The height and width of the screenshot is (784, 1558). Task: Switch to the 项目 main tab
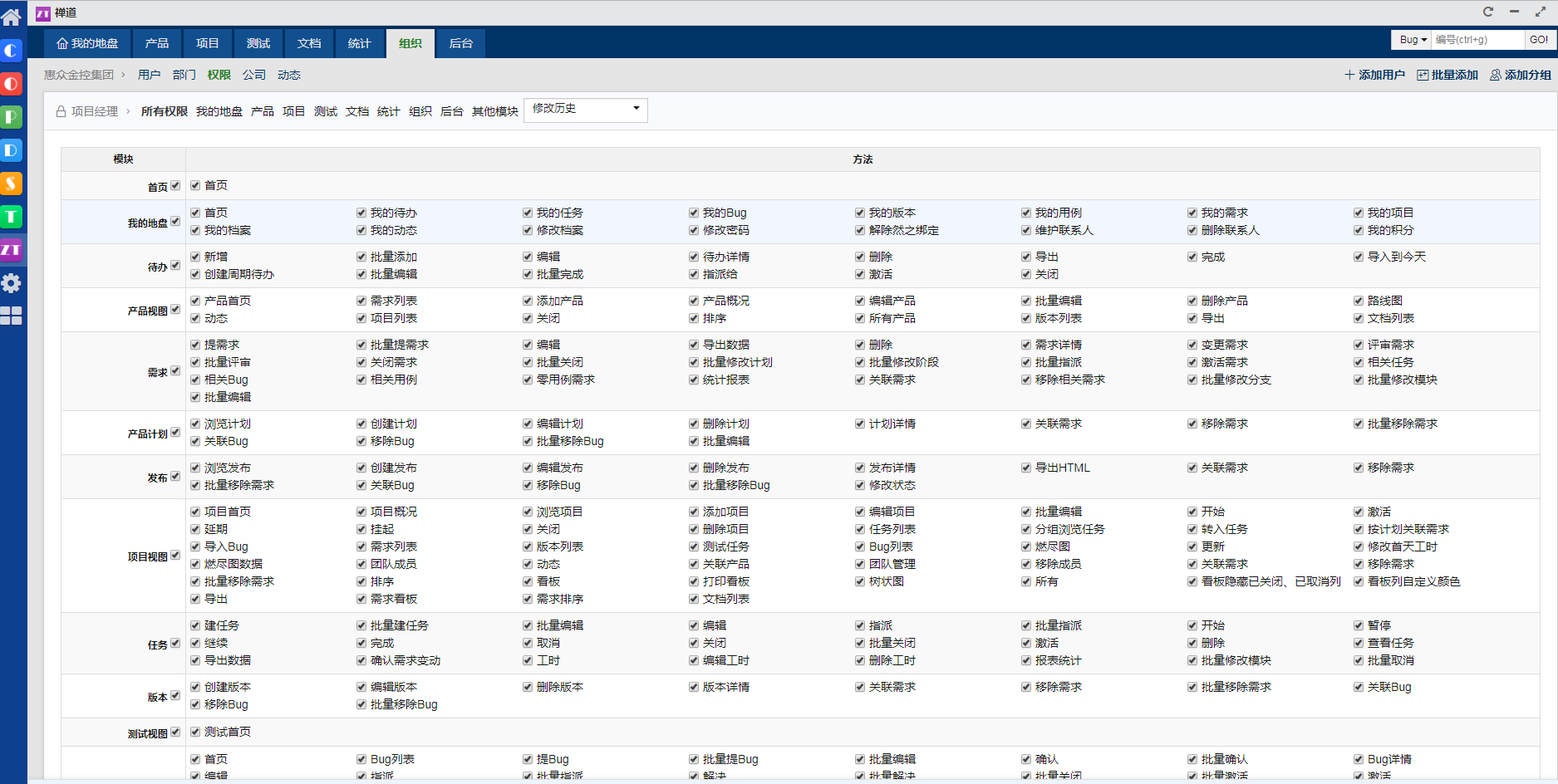[x=208, y=43]
